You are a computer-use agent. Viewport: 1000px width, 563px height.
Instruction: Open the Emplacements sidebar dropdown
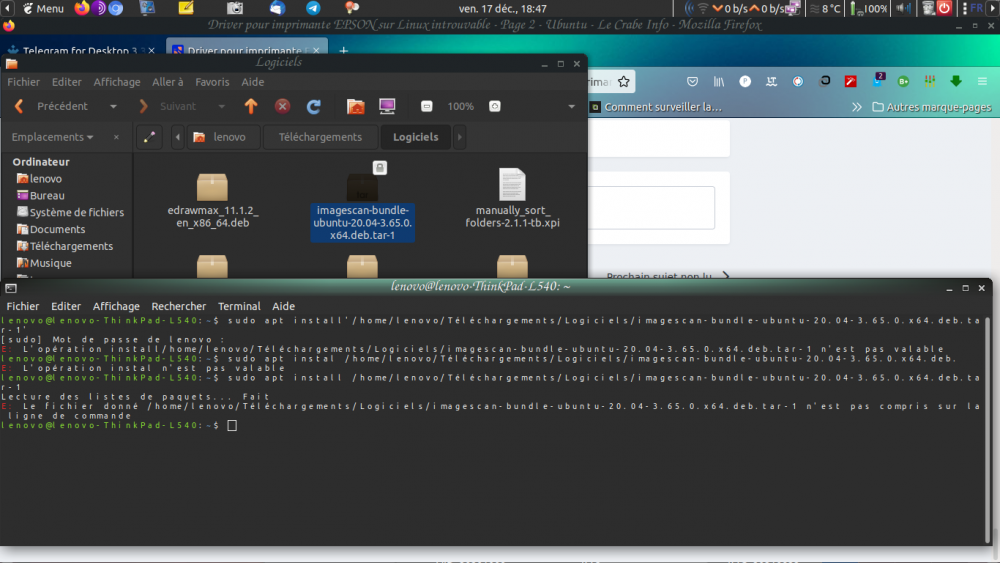point(53,137)
